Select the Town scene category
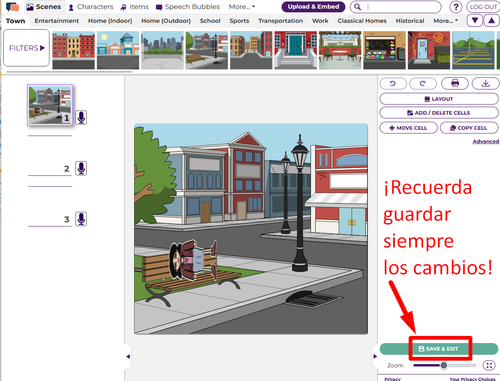 click(15, 21)
